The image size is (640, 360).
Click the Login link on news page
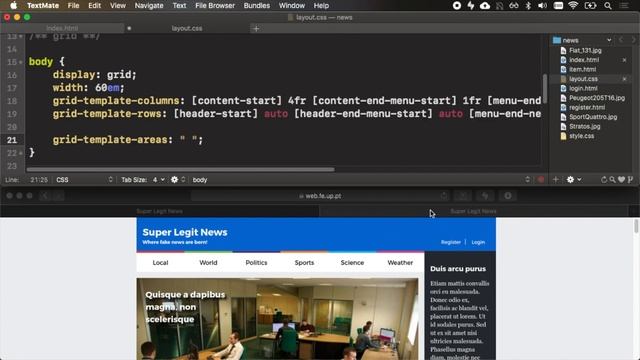tap(478, 242)
